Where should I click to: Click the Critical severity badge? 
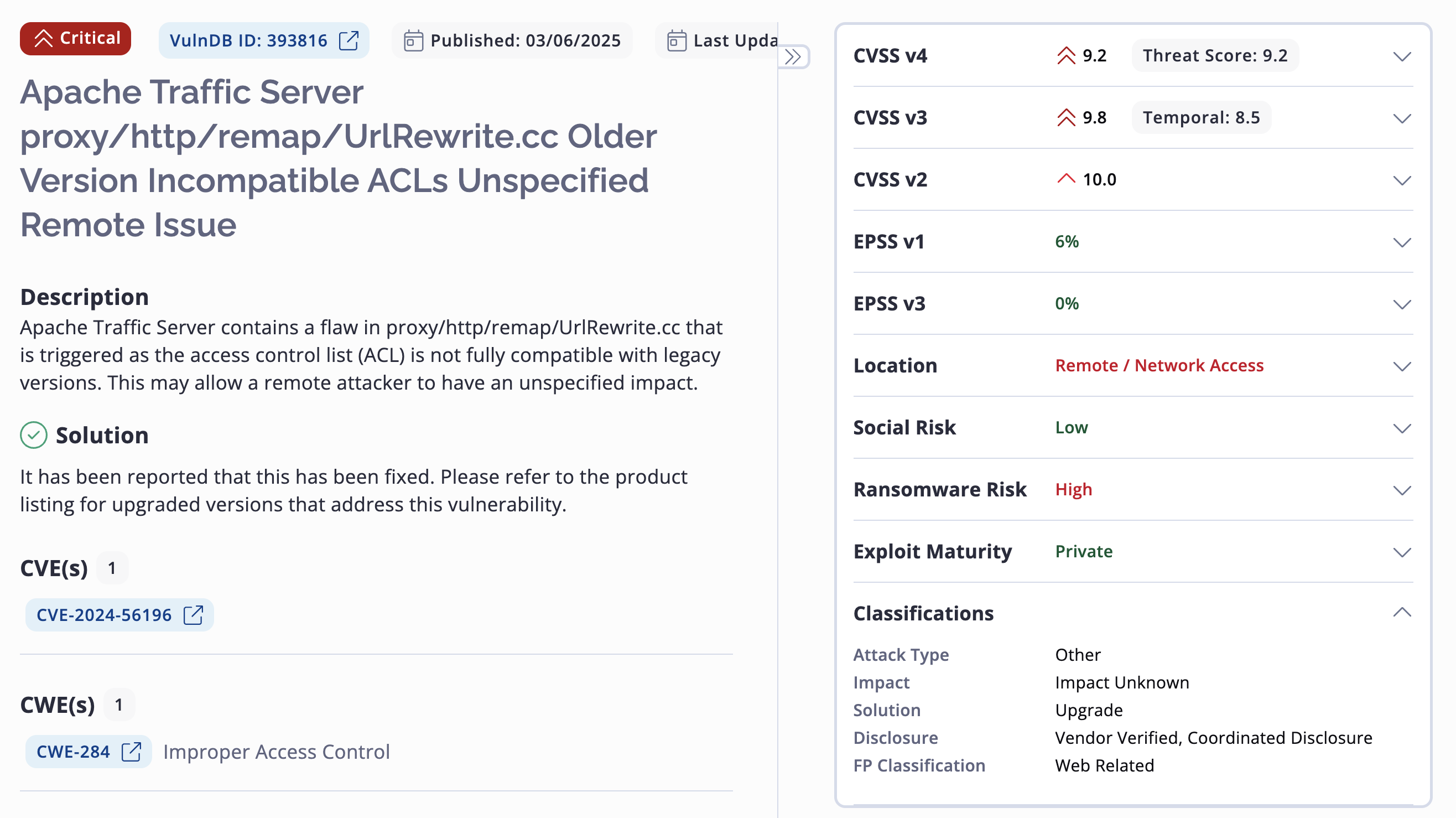75,38
